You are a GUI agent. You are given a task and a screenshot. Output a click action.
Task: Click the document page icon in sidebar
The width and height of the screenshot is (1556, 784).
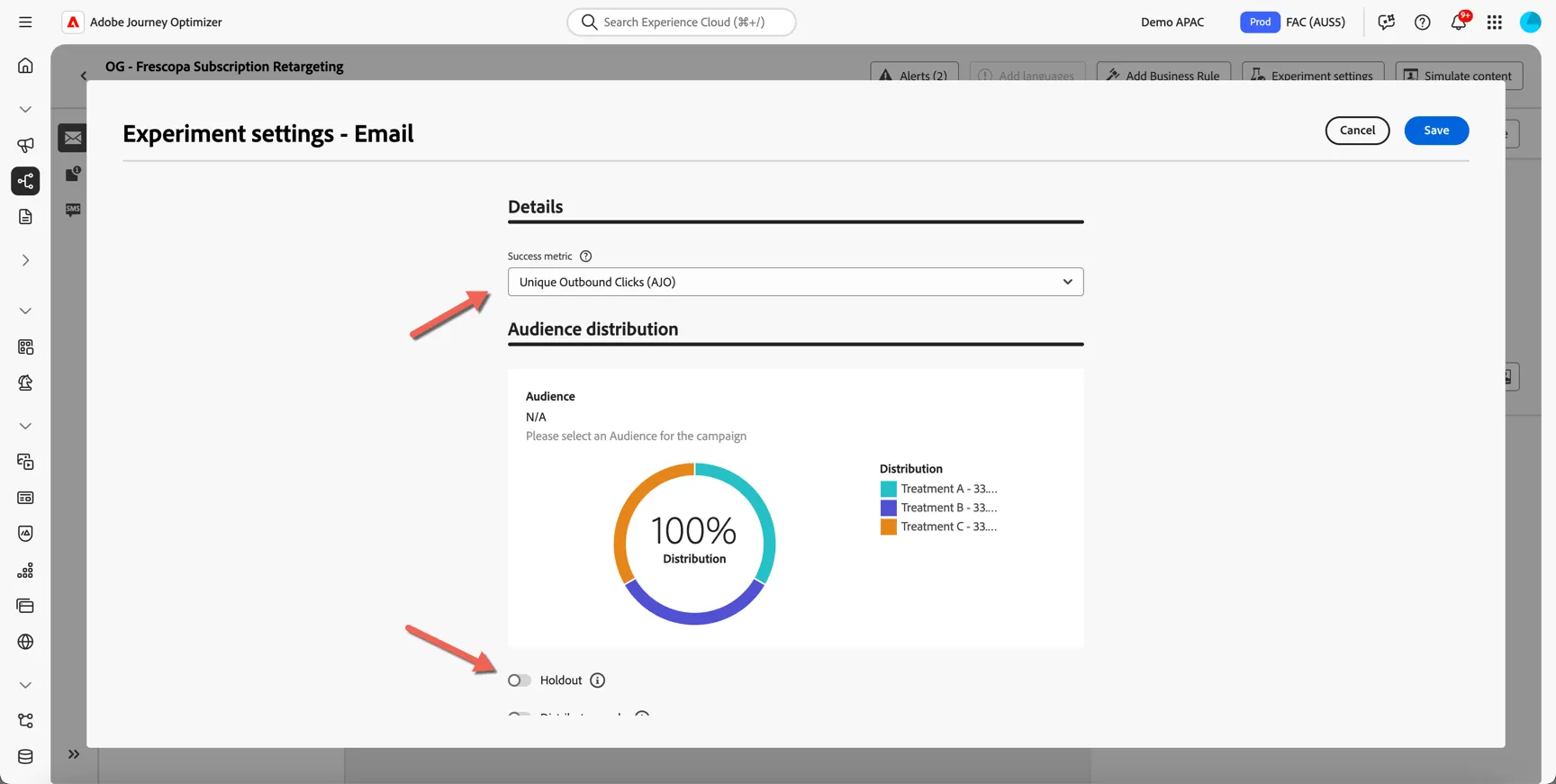point(25,217)
